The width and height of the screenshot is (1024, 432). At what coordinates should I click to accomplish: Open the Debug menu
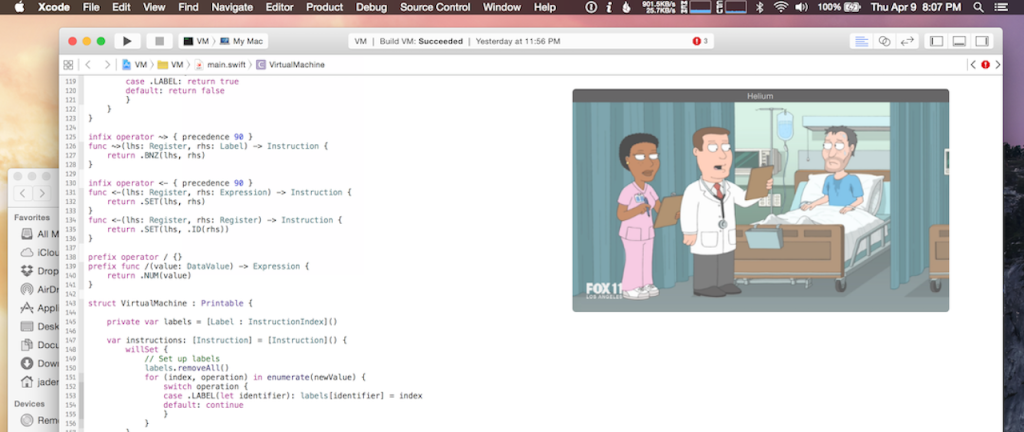[x=371, y=7]
